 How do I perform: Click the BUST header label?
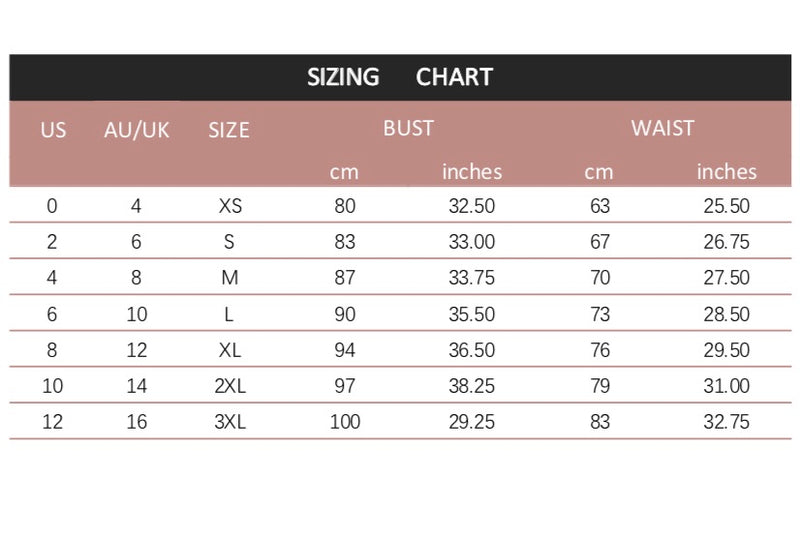coord(409,128)
